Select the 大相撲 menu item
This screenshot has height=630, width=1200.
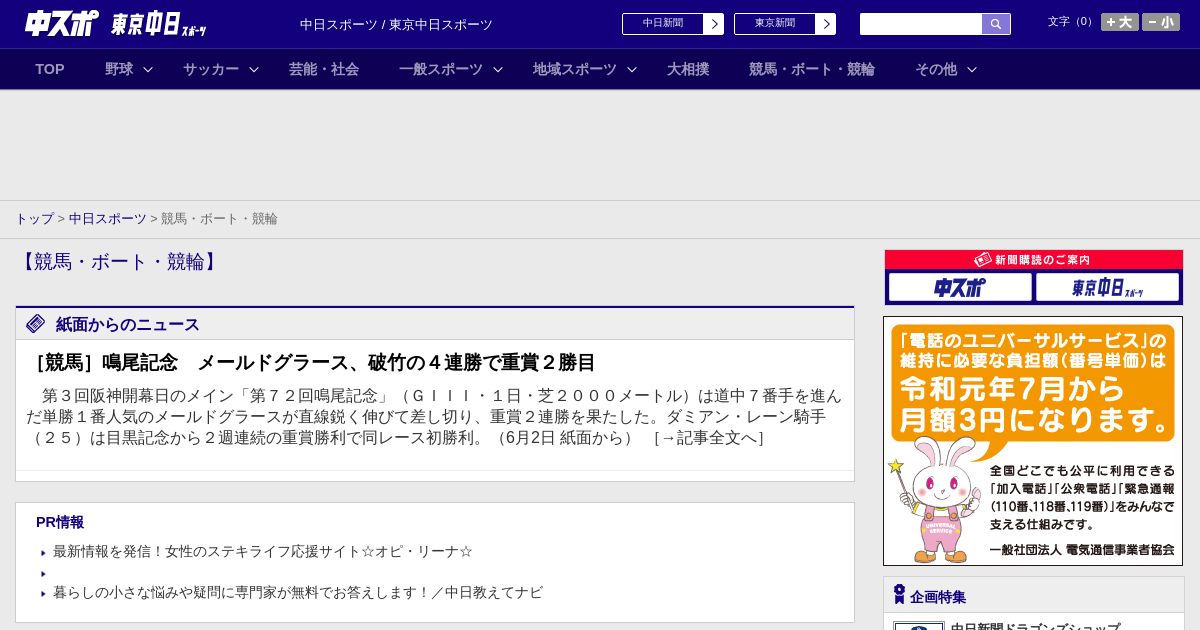coord(688,69)
